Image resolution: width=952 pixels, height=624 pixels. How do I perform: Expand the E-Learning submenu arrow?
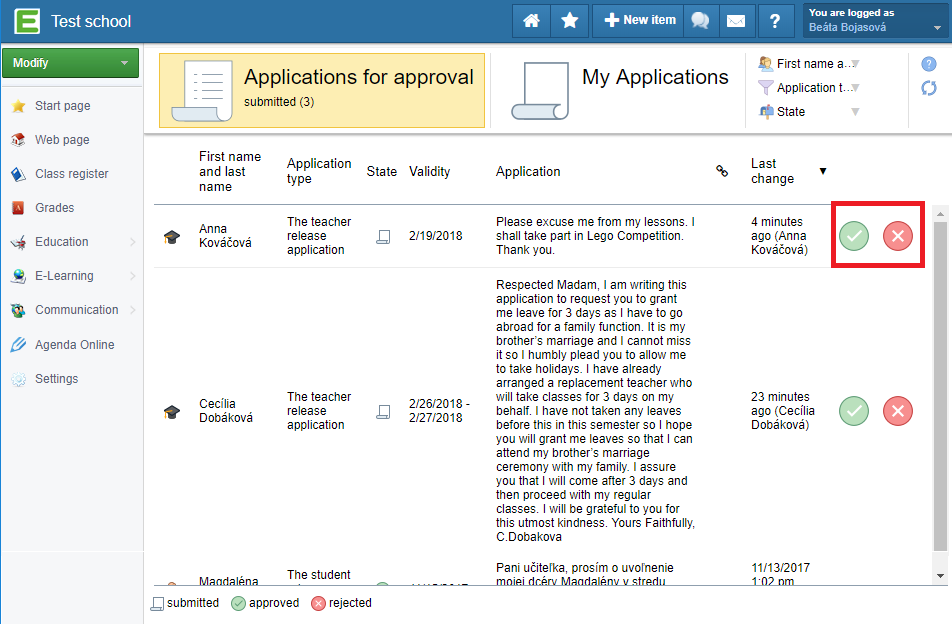(133, 276)
